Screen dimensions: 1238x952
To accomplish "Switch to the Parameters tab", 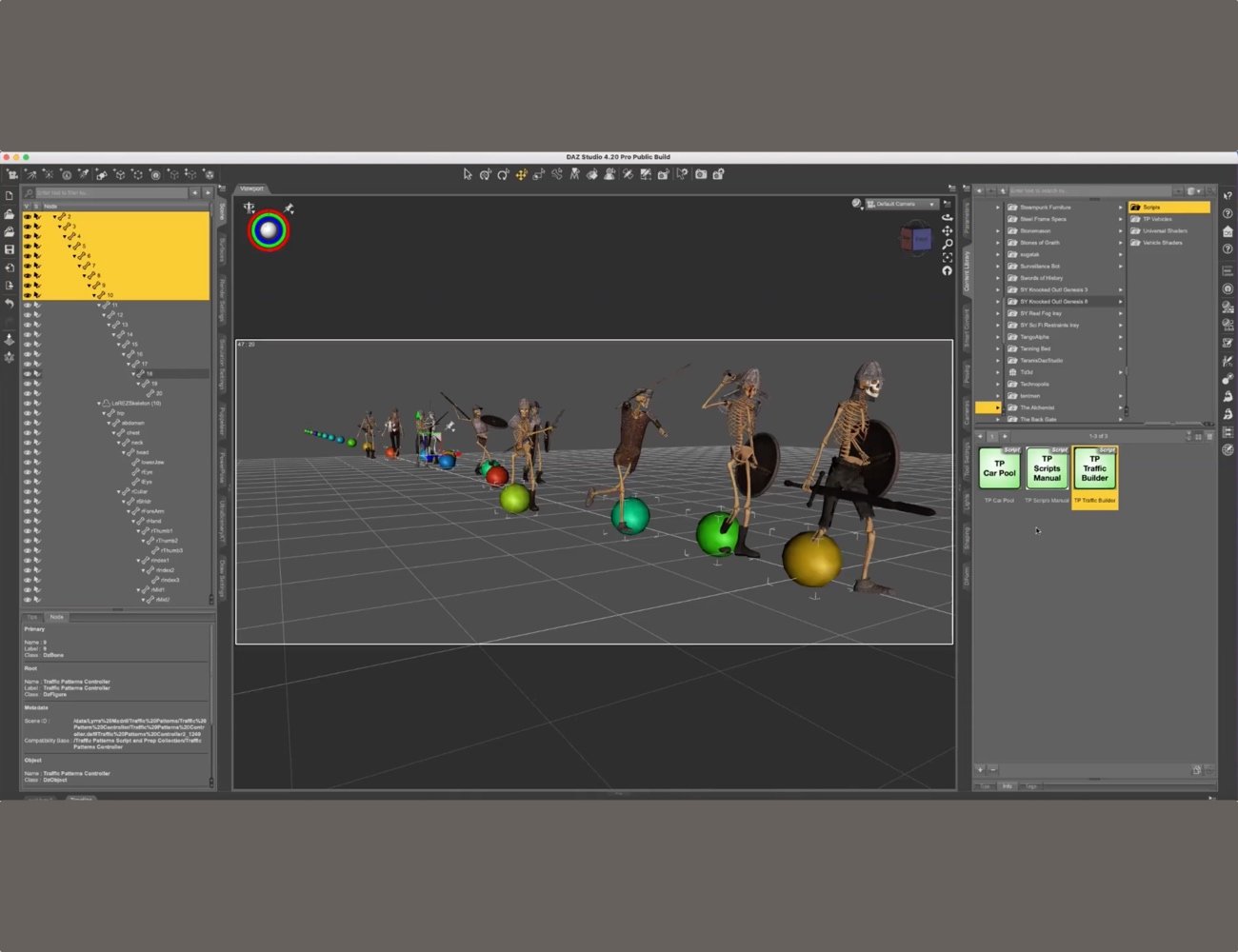I will point(966,219).
